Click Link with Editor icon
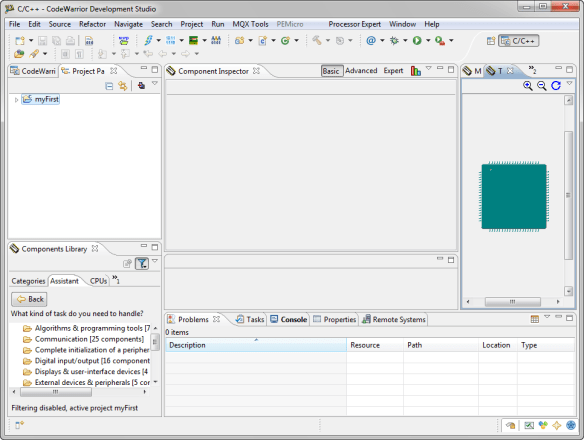 click(x=123, y=86)
